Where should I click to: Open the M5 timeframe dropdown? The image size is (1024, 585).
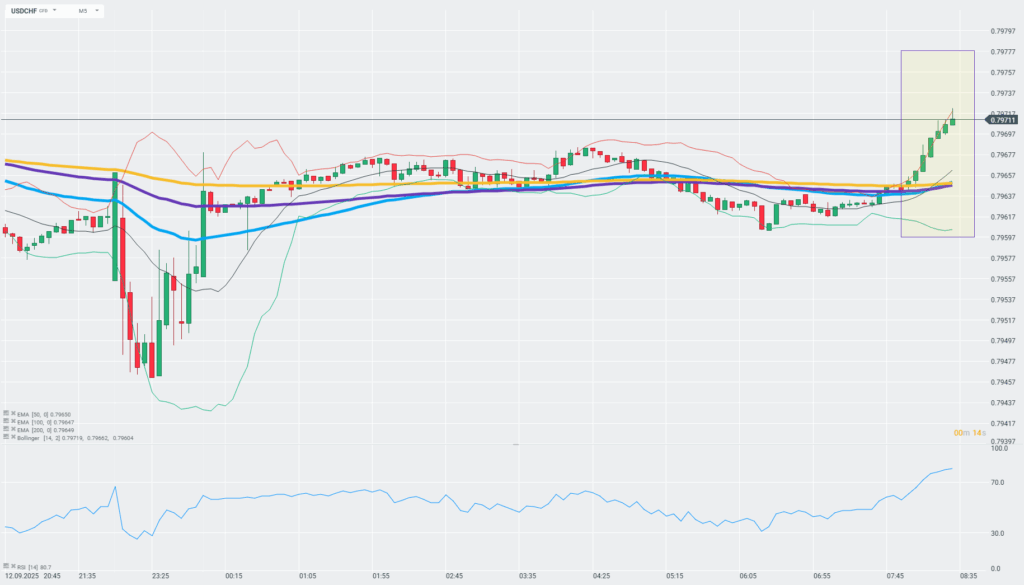coord(87,11)
